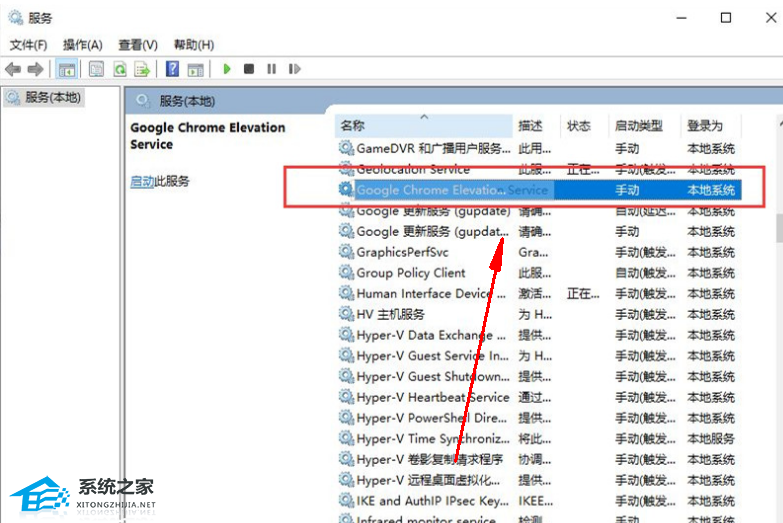This screenshot has height=523, width=783.
Task: Click the IKEE... description cell
Action: [535, 501]
